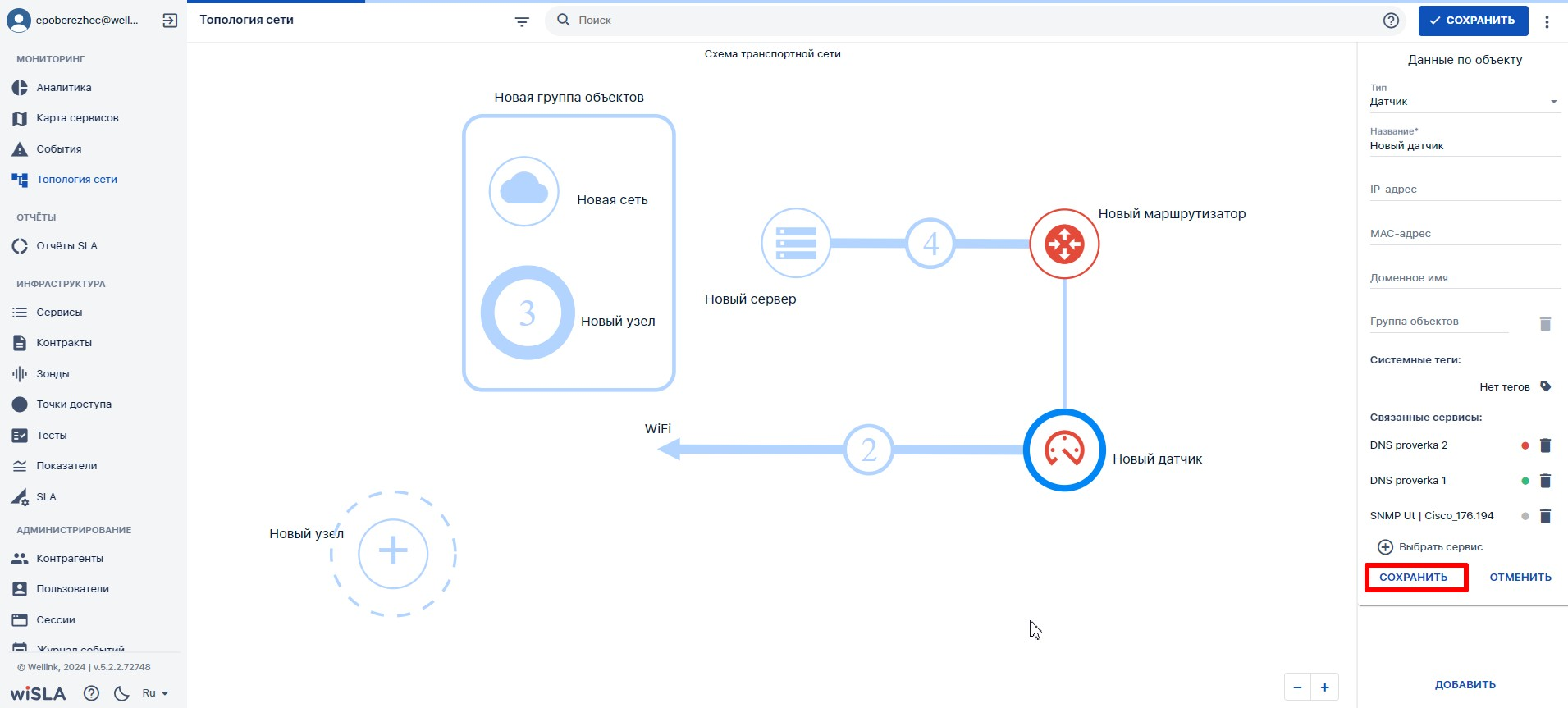Click the IP-адрес input field
The image size is (1568, 708).
tap(1464, 190)
